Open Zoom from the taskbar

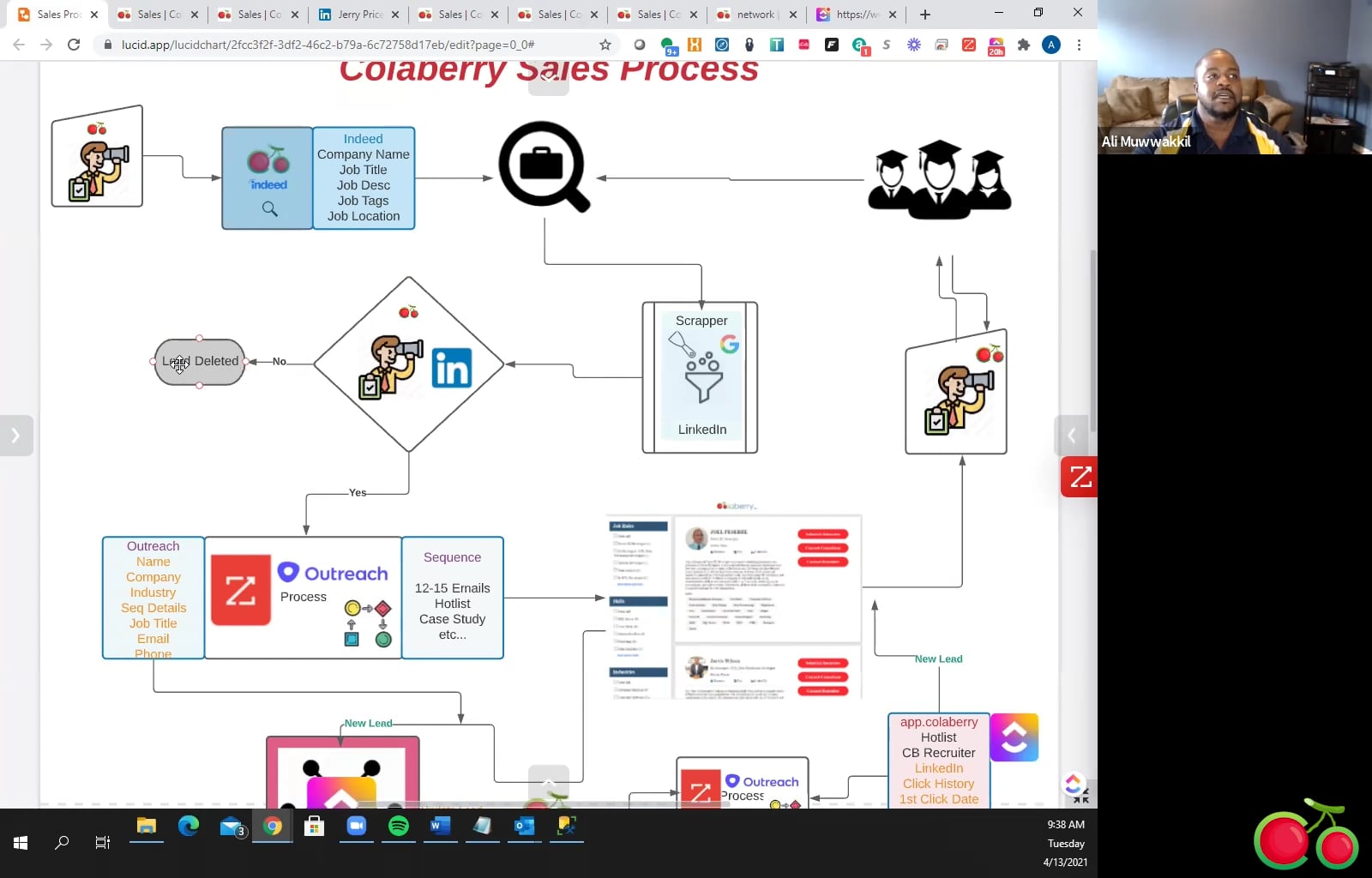(x=357, y=827)
